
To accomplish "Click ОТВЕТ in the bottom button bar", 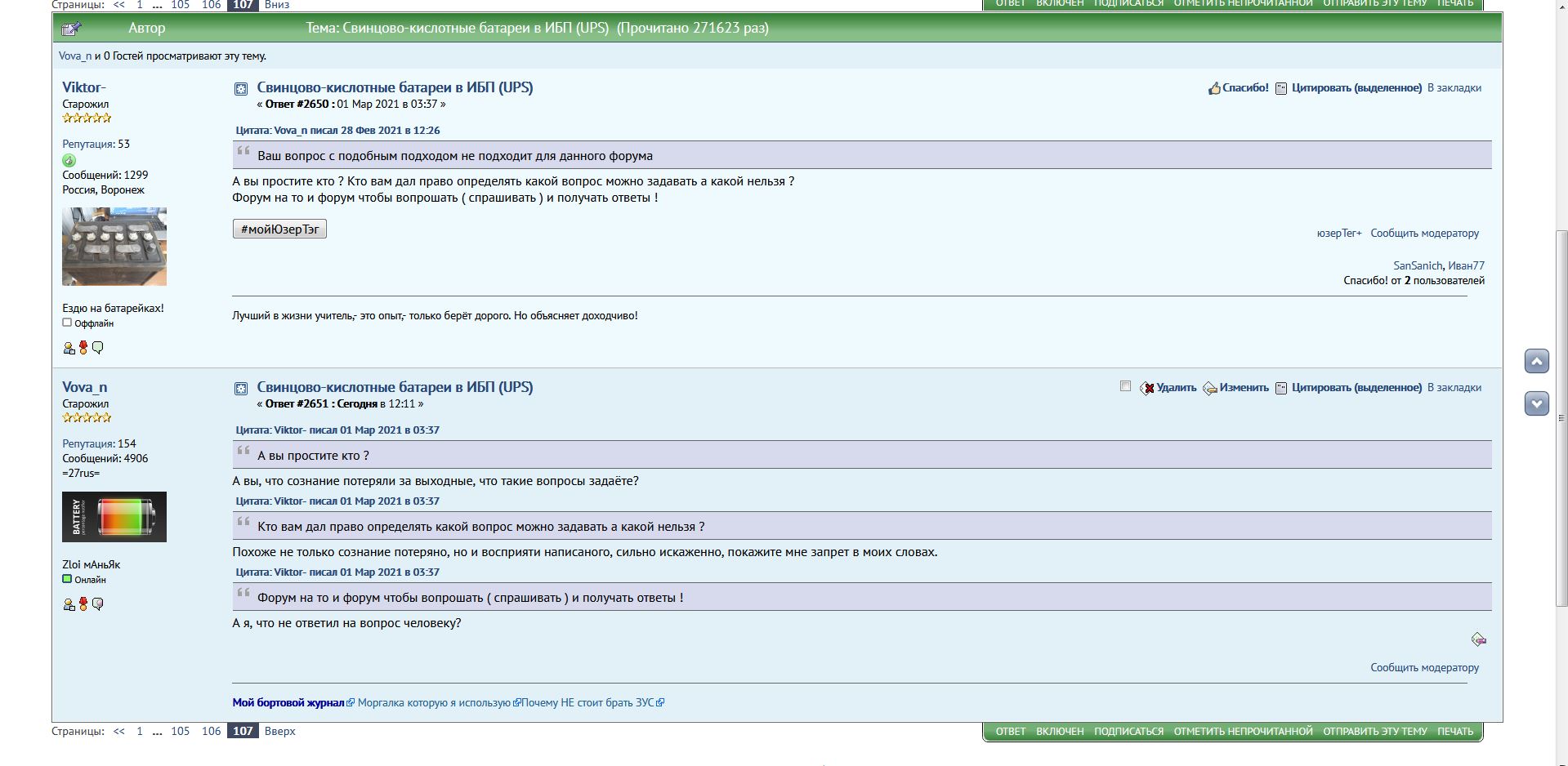I will 1010,732.
